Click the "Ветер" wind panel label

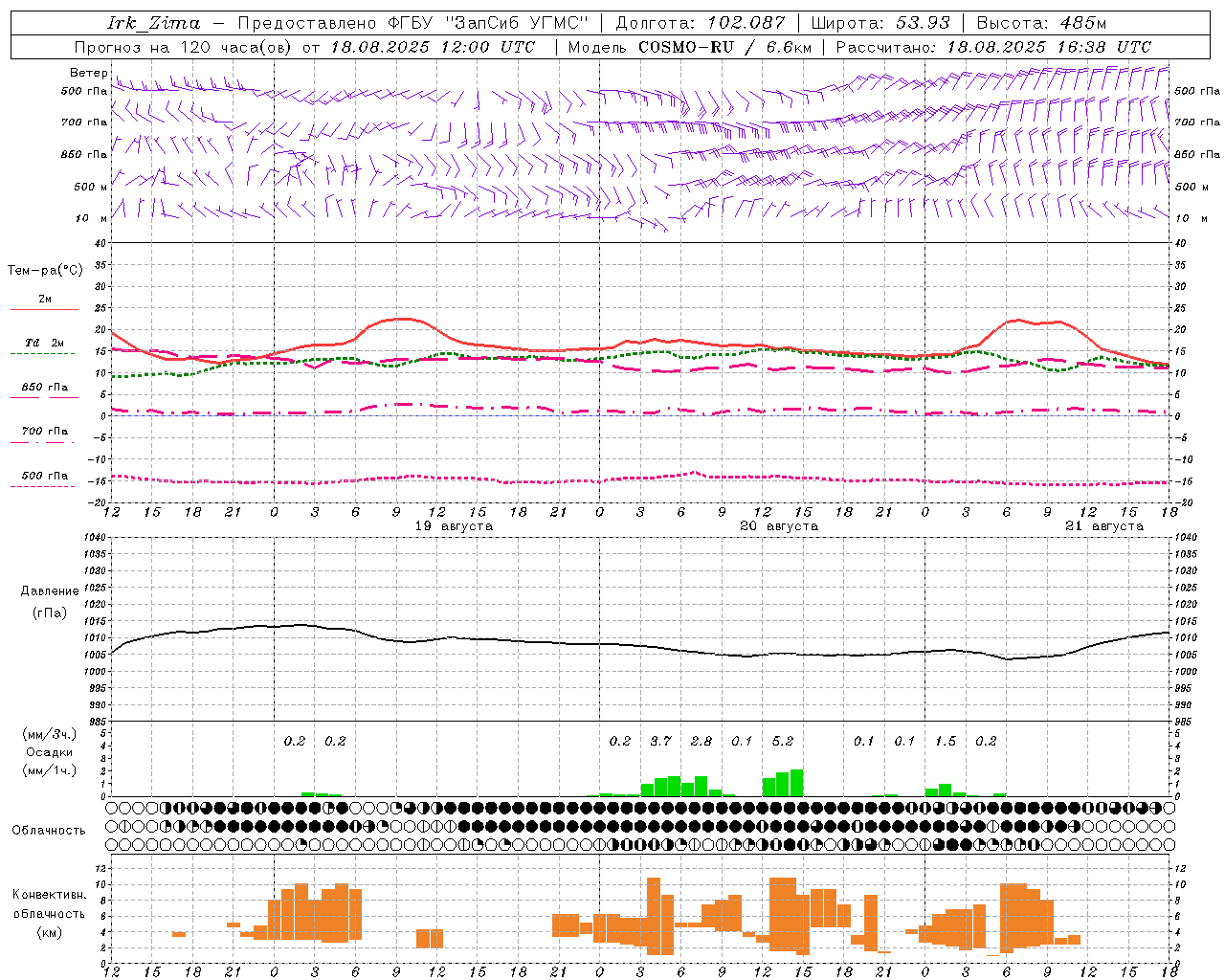point(89,73)
